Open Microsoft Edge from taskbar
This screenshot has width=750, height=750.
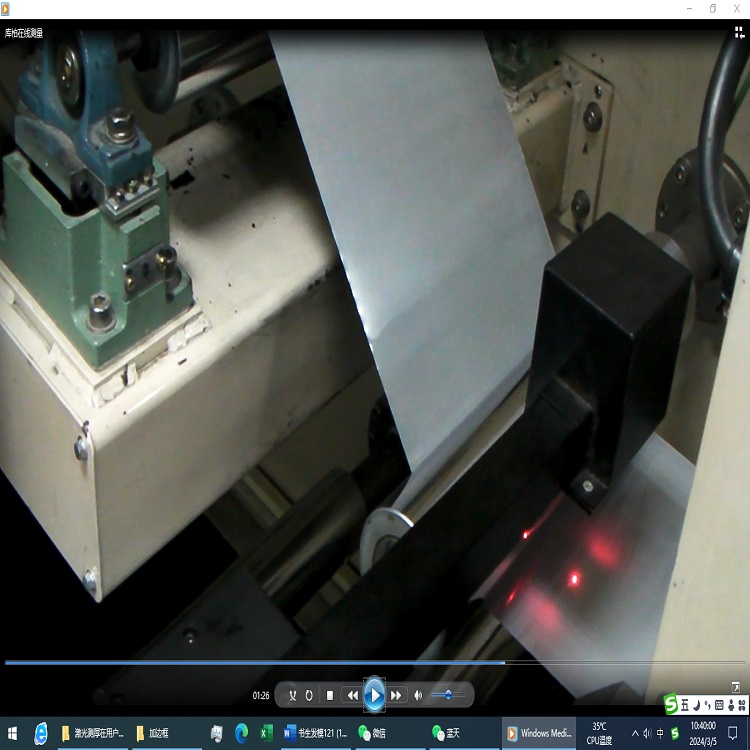click(242, 733)
